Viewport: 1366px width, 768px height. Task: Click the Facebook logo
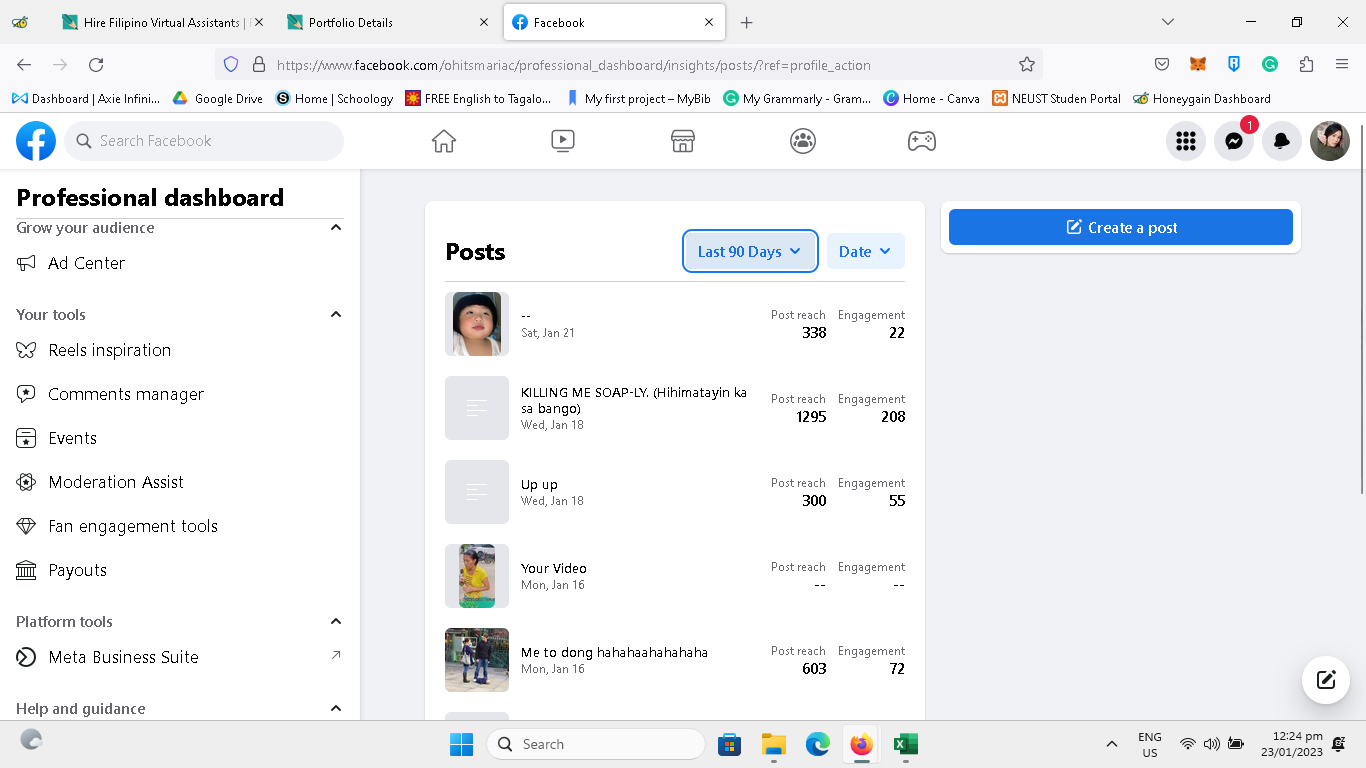(x=36, y=141)
